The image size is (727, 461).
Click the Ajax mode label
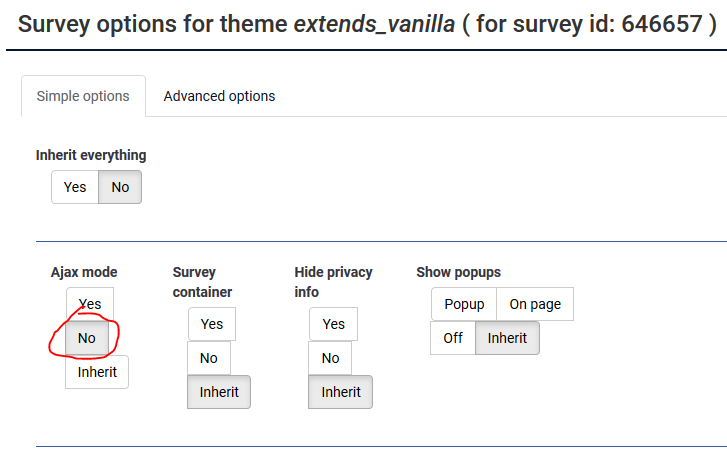[84, 272]
